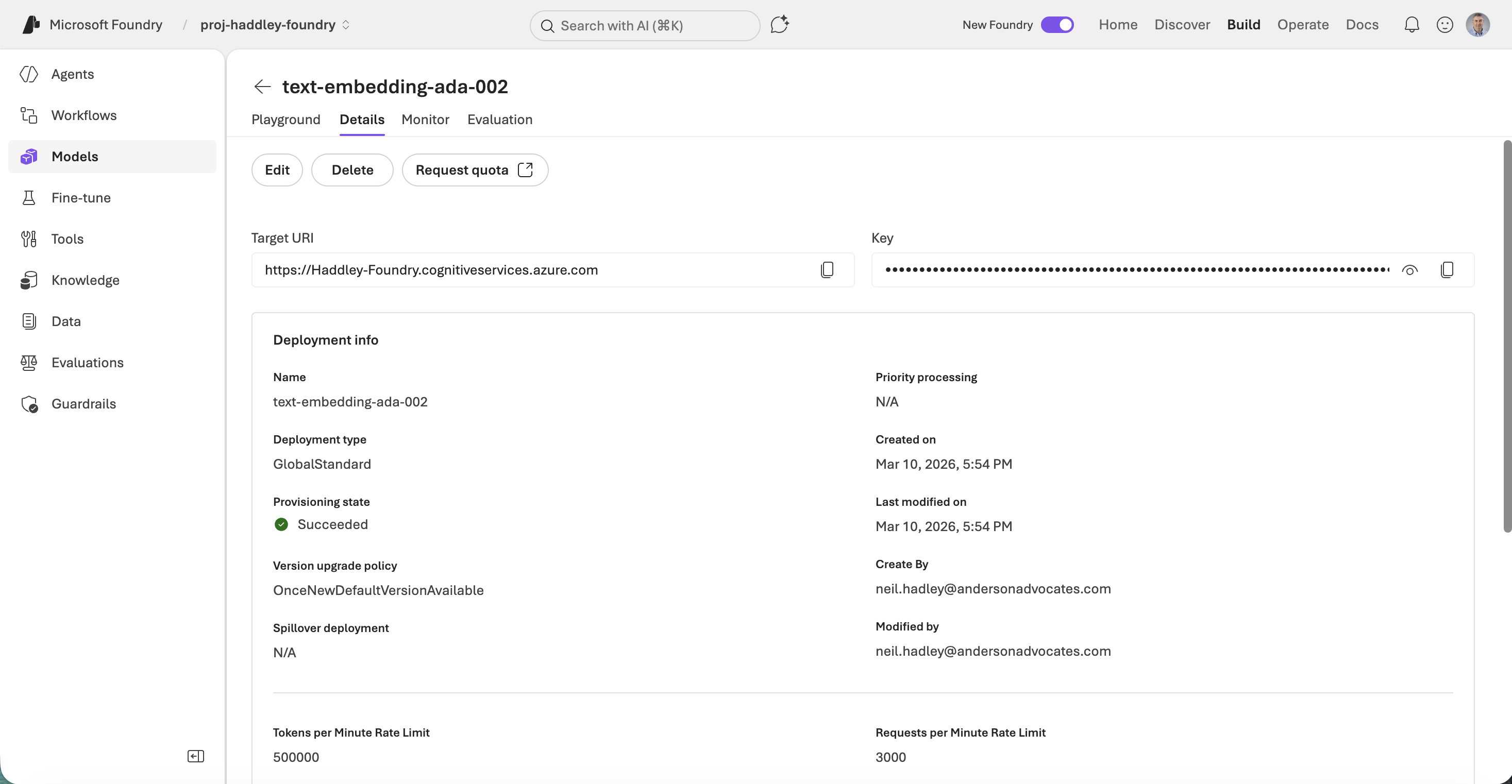Image resolution: width=1512 pixels, height=784 pixels.
Task: Open notifications via the bell icon
Action: 1411,25
